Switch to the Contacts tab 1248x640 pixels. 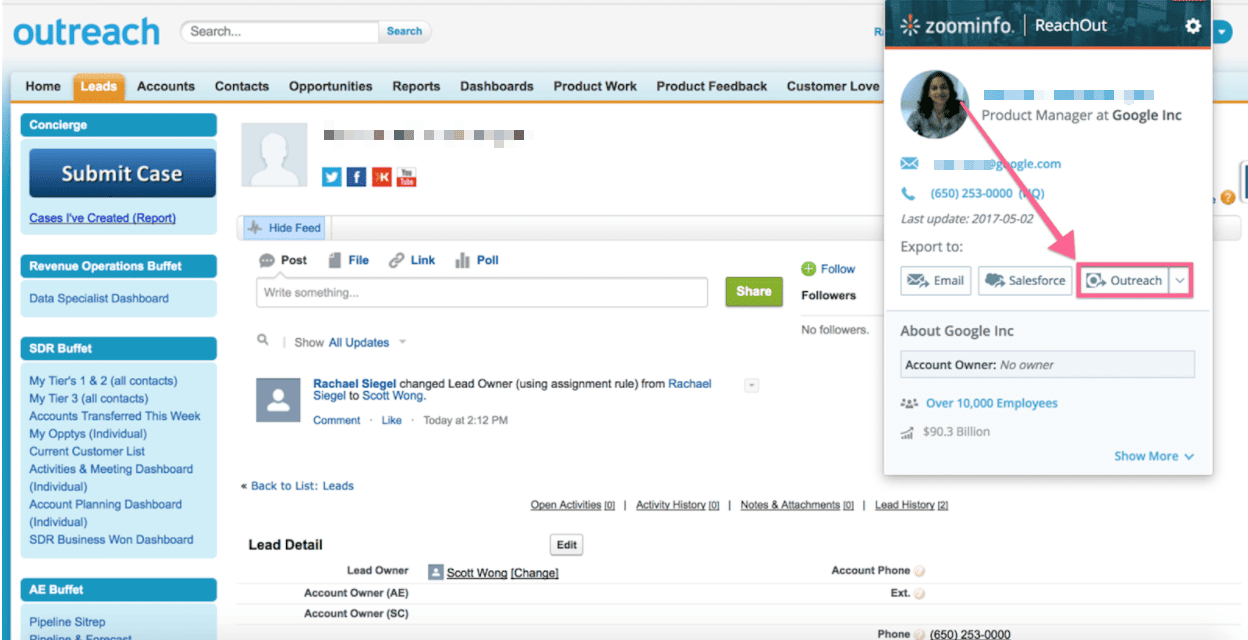pyautogui.click(x=242, y=86)
